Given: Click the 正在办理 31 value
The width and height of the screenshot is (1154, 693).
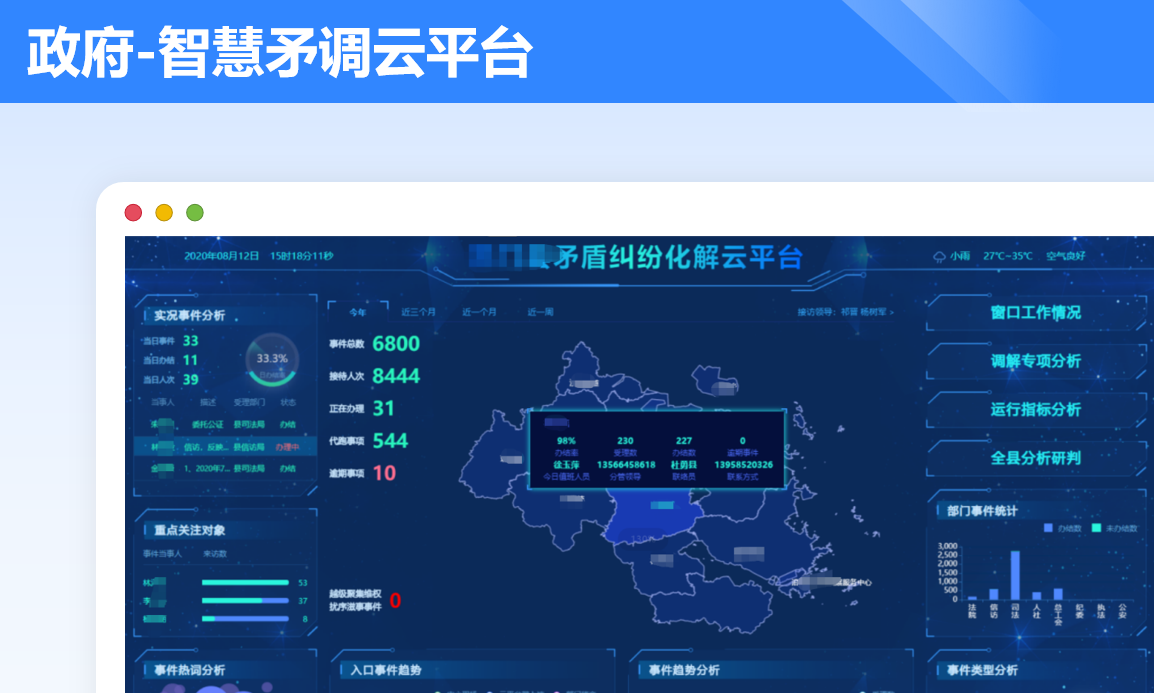Looking at the screenshot, I should pyautogui.click(x=383, y=408).
